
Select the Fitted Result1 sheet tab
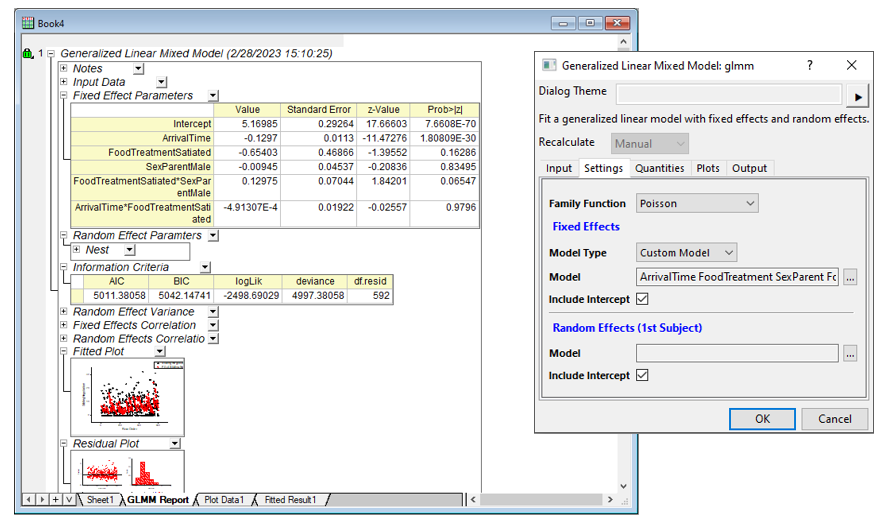290,500
